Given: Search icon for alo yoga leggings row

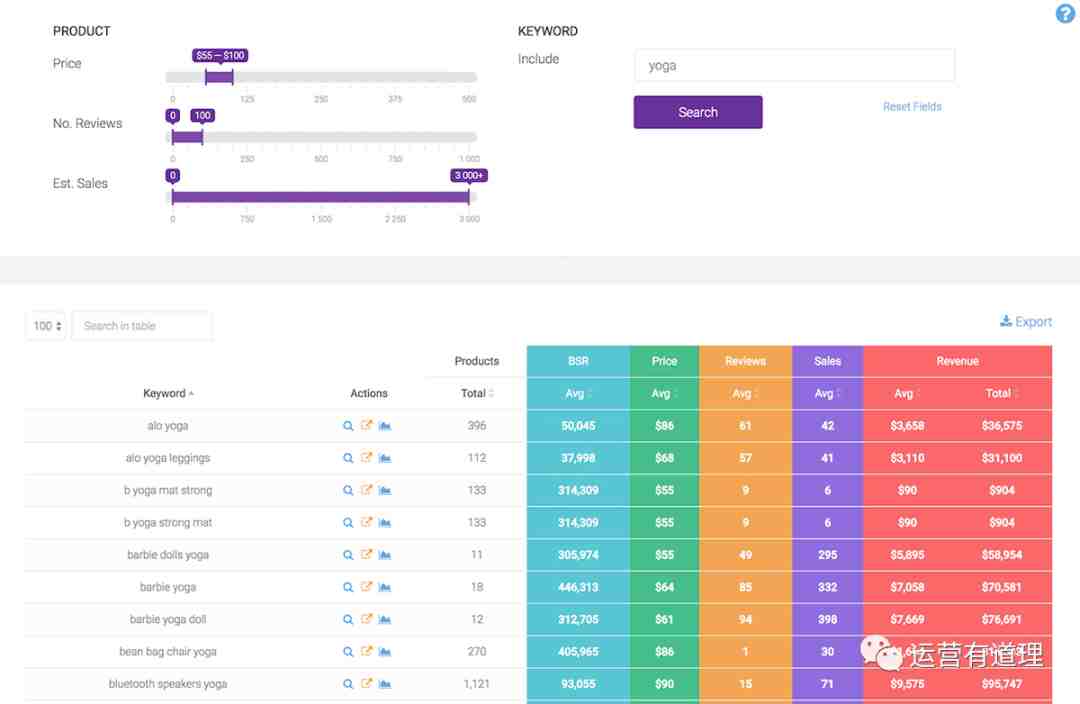Looking at the screenshot, I should click(348, 458).
